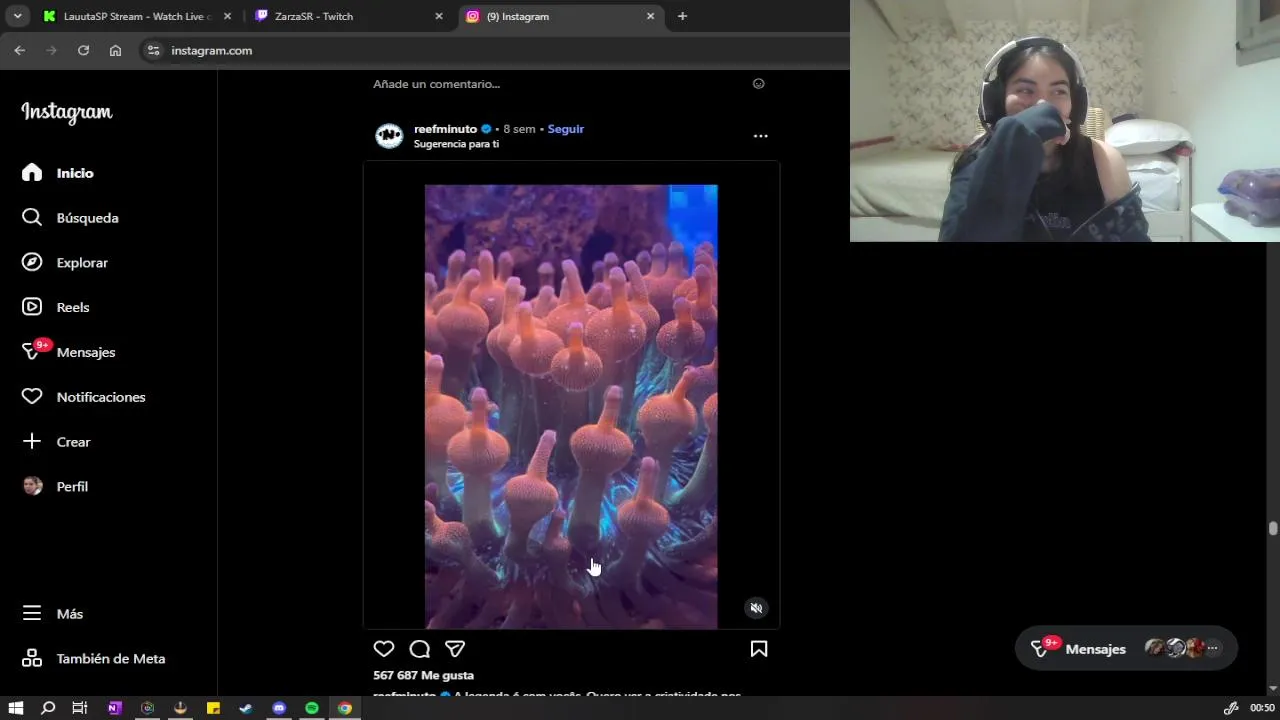Close the Instagram tab

(x=650, y=16)
